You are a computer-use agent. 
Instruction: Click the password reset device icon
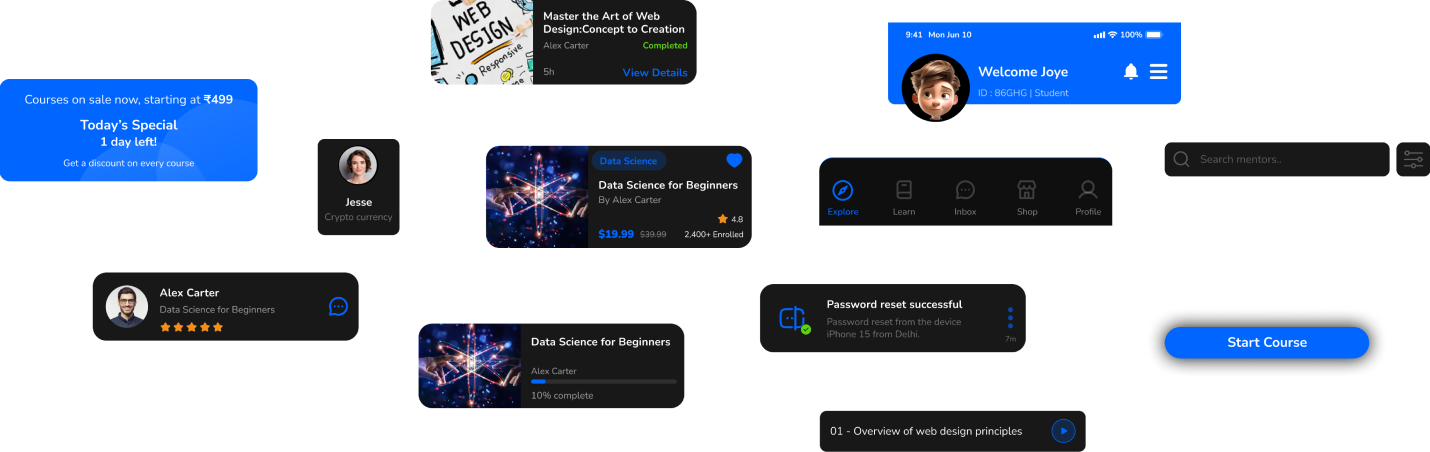point(794,319)
